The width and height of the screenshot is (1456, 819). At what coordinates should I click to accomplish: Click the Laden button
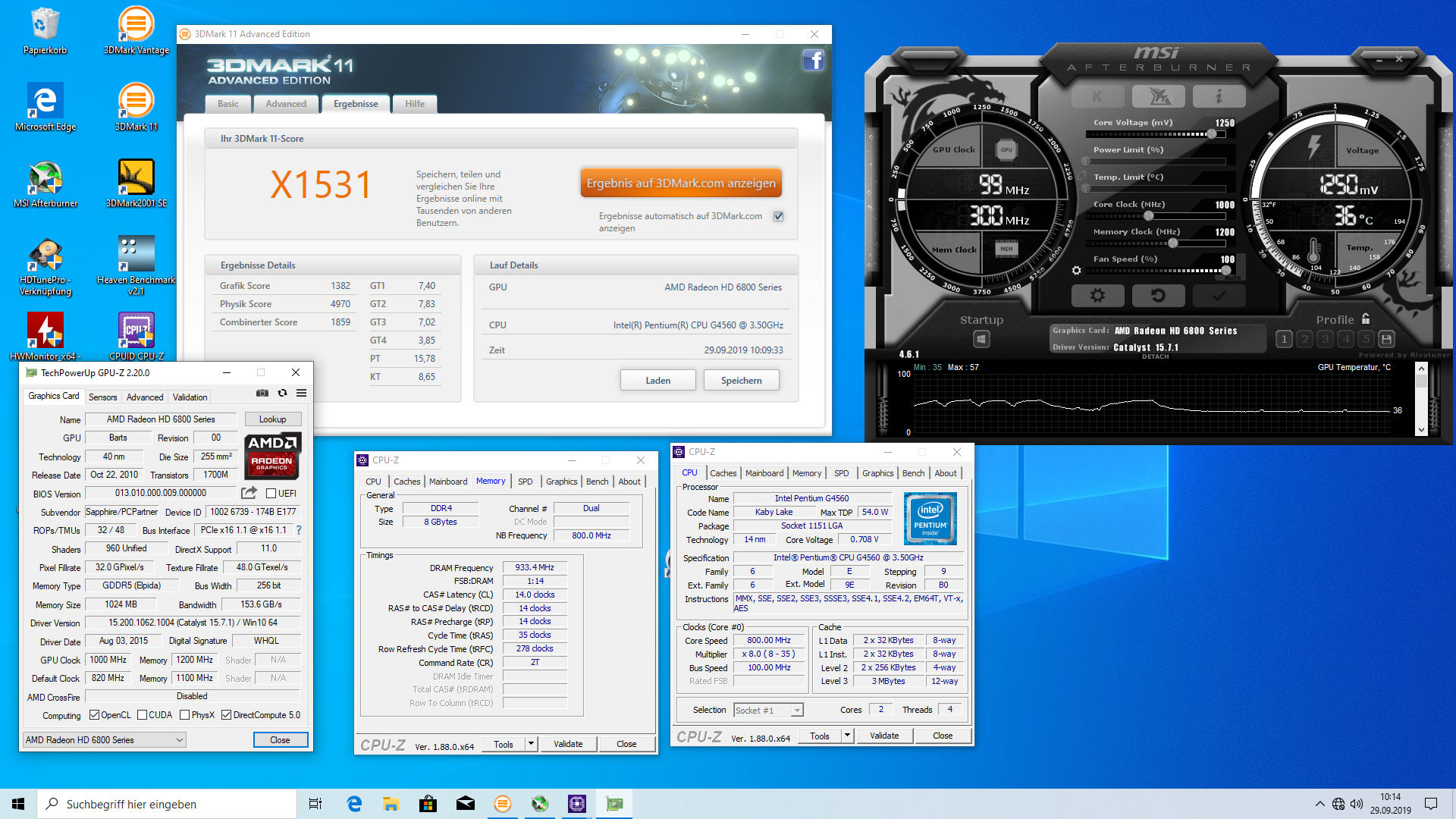coord(658,381)
